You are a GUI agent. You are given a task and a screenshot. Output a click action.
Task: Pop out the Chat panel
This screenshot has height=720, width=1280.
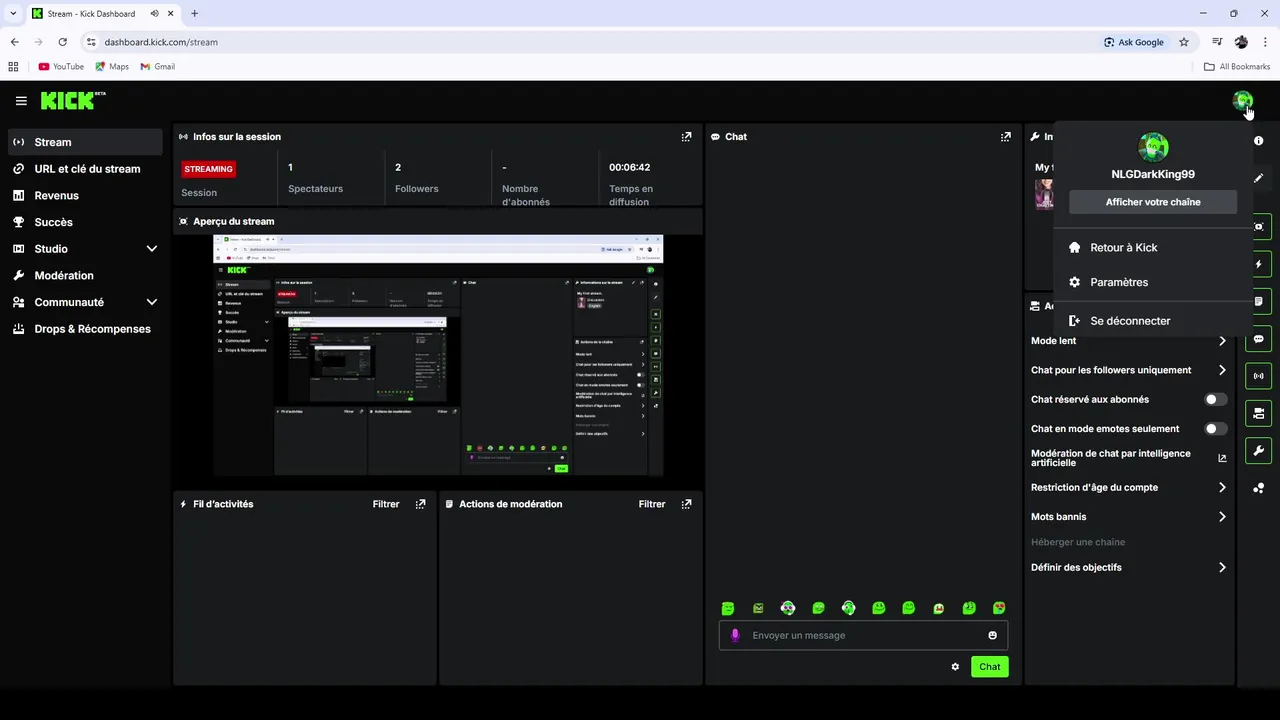[1006, 137]
